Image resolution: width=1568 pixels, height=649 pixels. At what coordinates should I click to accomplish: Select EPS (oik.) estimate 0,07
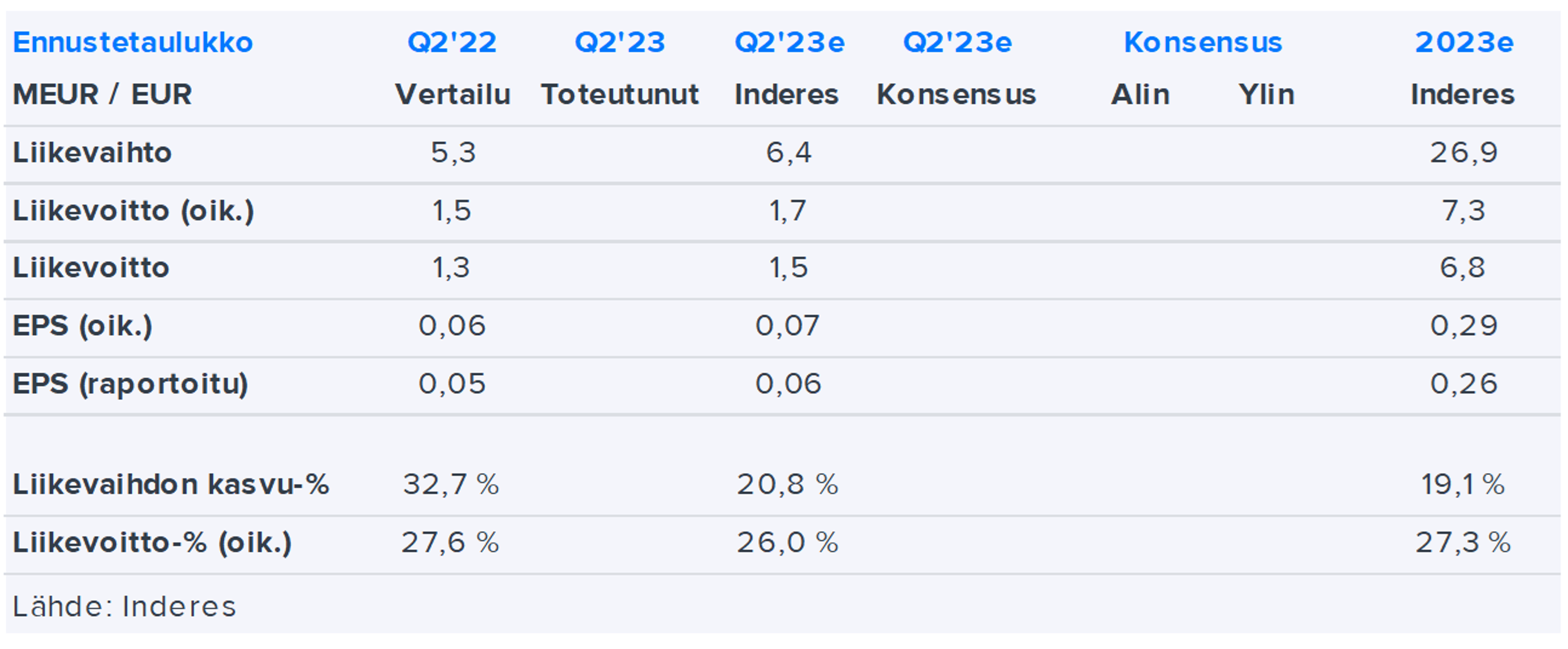(x=787, y=326)
